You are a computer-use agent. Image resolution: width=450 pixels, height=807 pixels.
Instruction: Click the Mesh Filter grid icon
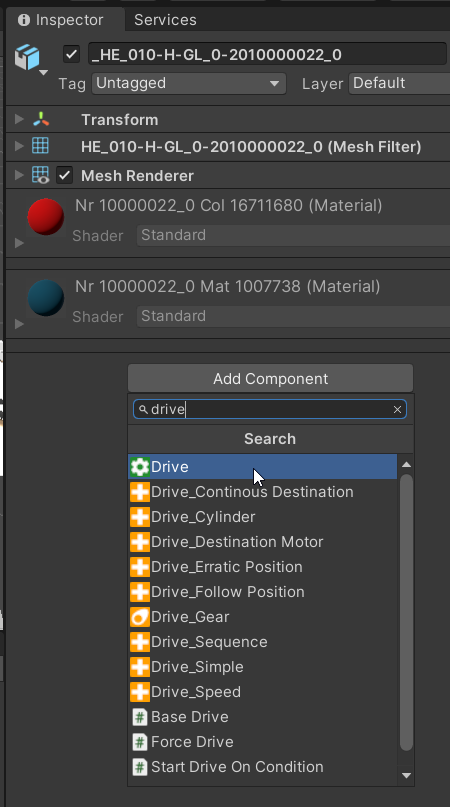click(41, 146)
